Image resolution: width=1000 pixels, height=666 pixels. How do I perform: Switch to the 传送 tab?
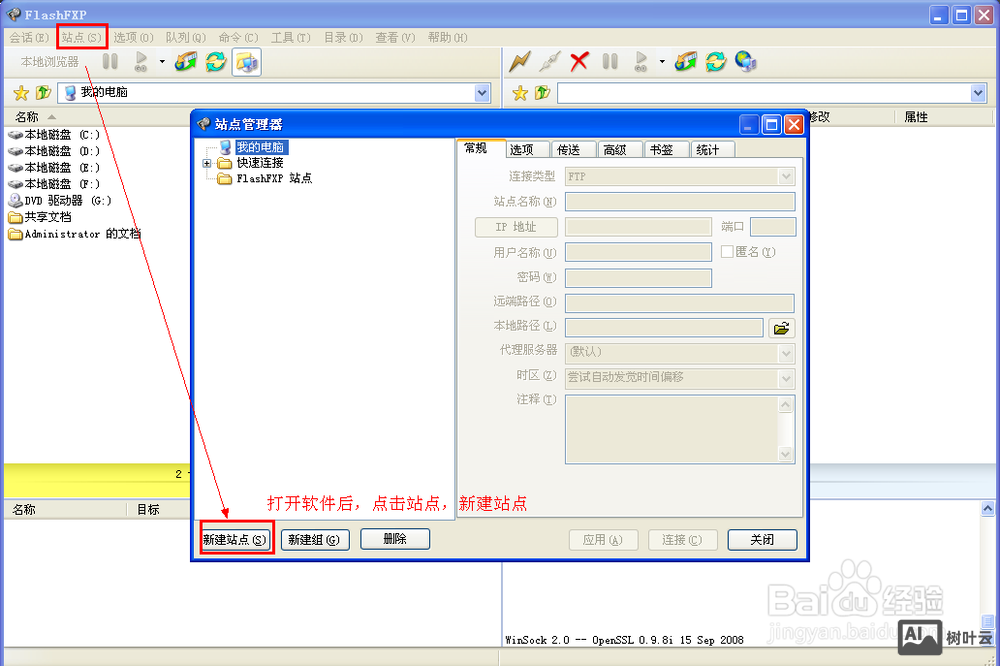coord(569,150)
